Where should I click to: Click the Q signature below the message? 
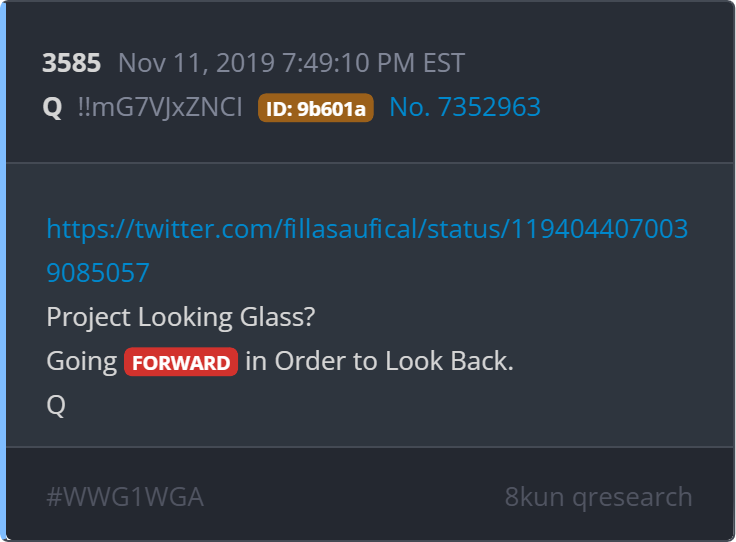point(56,405)
